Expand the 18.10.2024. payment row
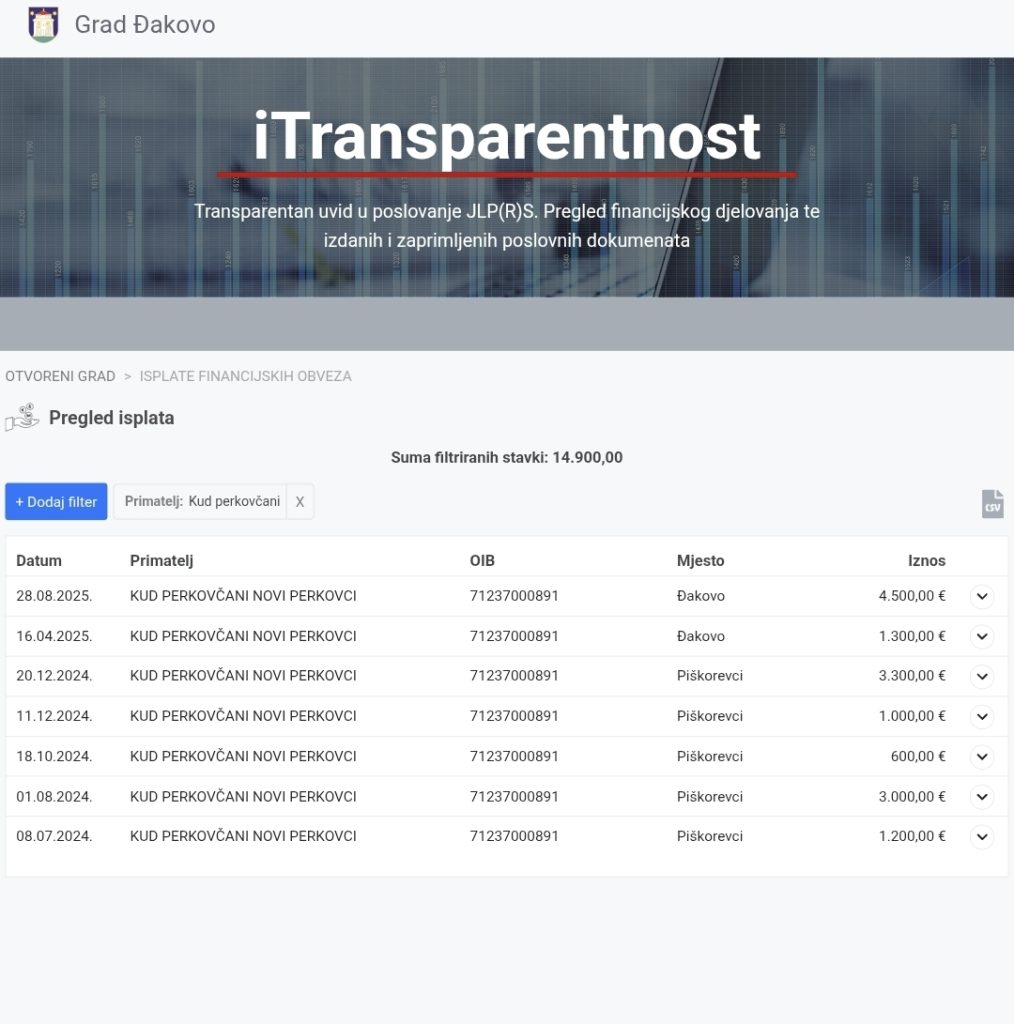 pyautogui.click(x=982, y=756)
